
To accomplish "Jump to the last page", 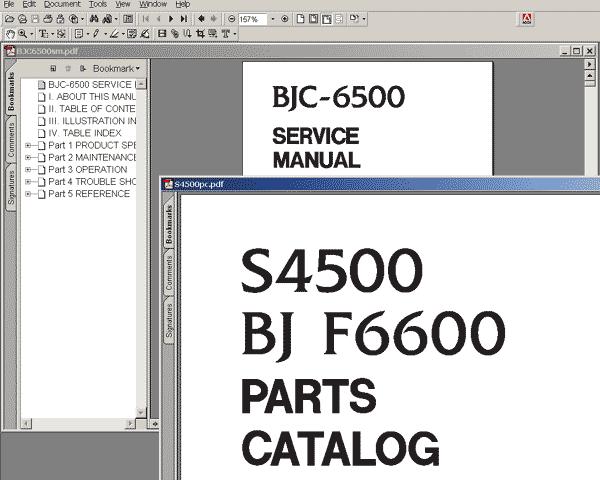I will [184, 19].
